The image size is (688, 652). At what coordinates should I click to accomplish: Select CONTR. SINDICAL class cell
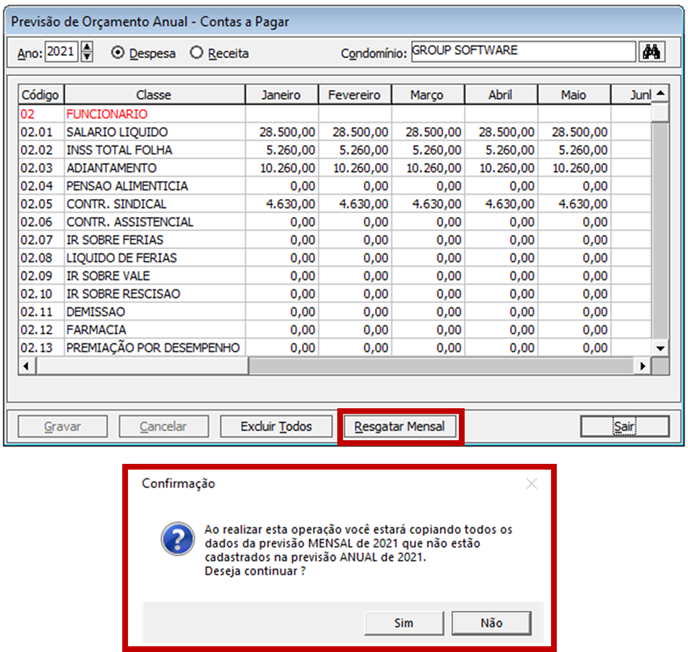click(154, 204)
